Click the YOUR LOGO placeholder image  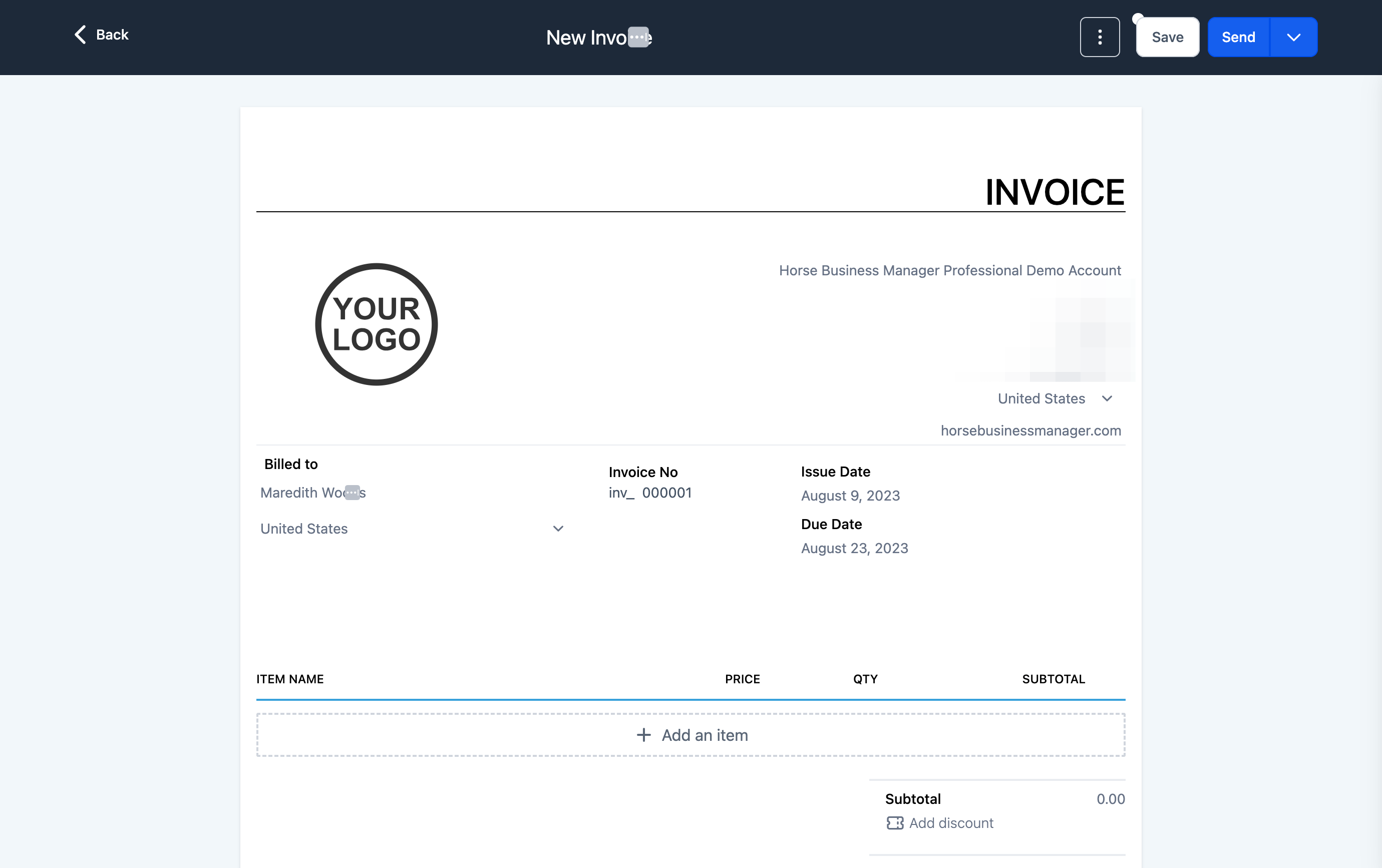click(377, 324)
